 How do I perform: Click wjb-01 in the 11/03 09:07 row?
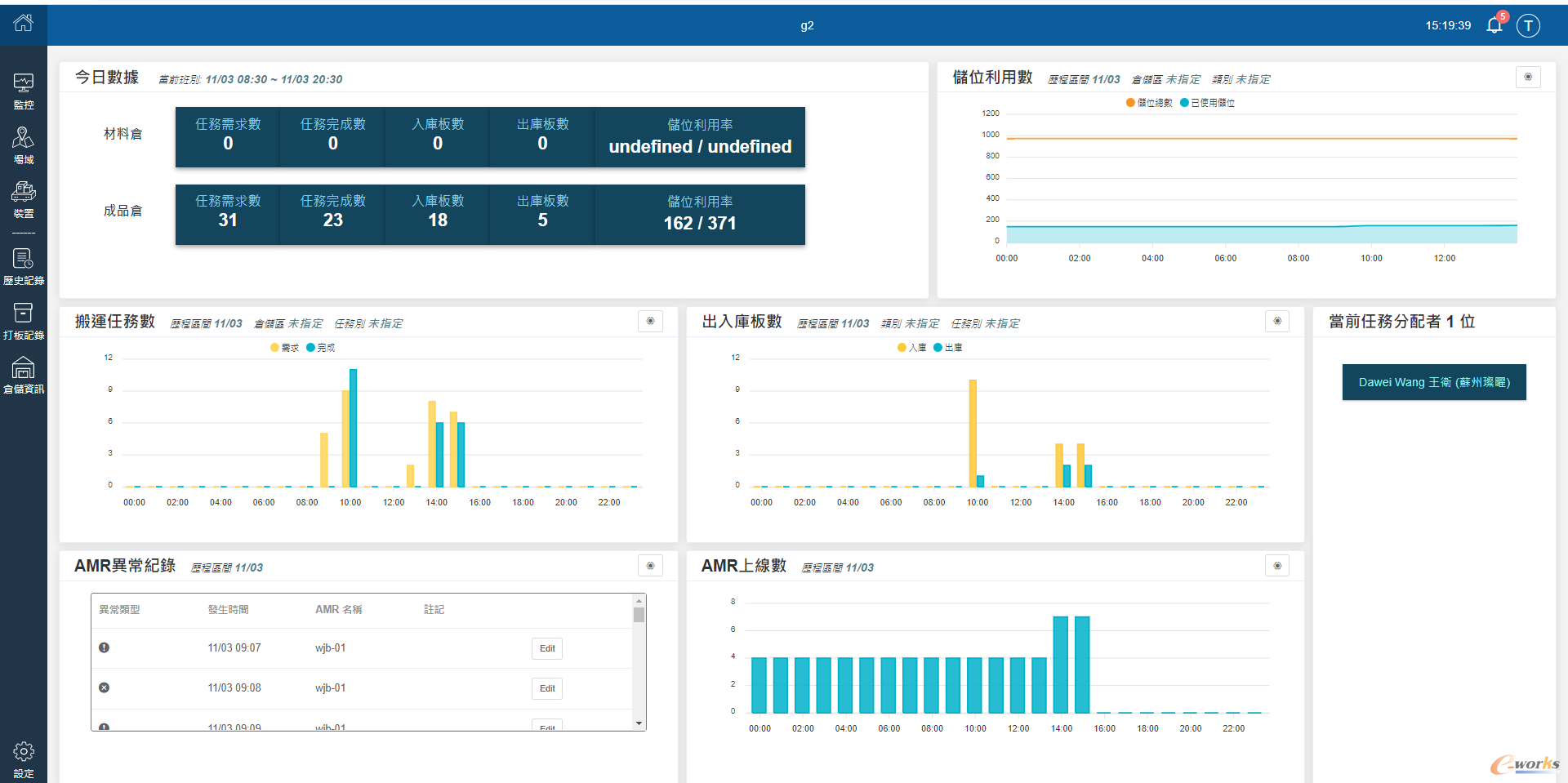click(x=330, y=647)
